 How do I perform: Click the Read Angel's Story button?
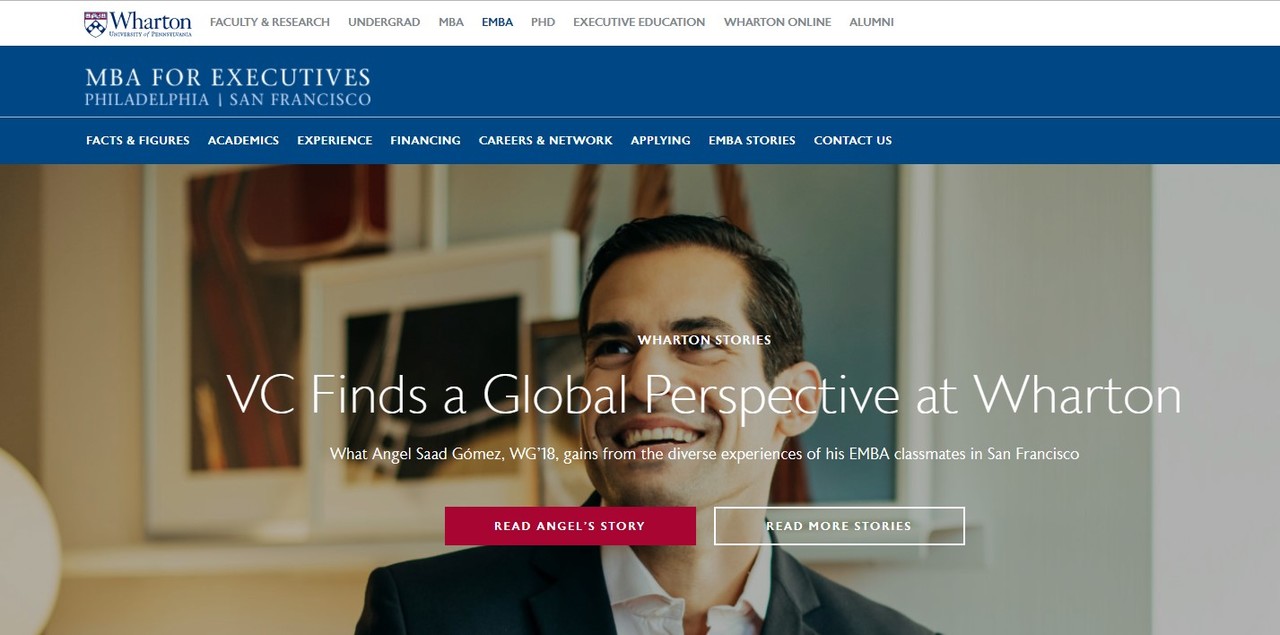[570, 526]
